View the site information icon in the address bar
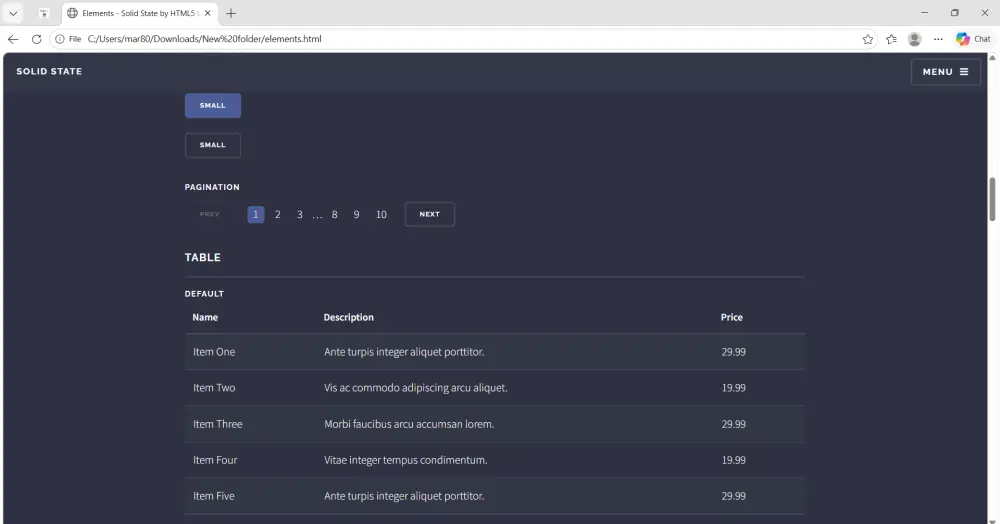Image resolution: width=1000 pixels, height=524 pixels. (60, 39)
